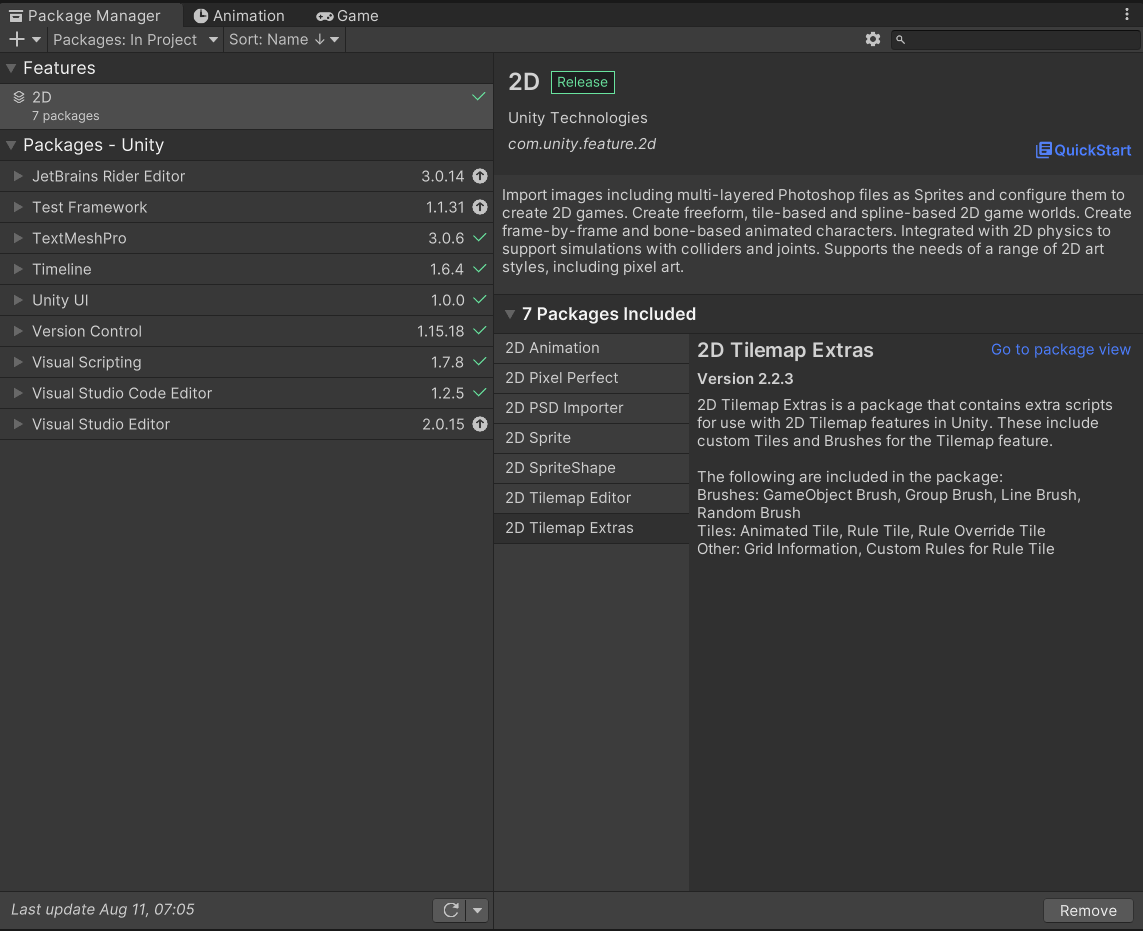1143x931 pixels.
Task: Expand the Version Control row arrow
Action: [x=18, y=331]
